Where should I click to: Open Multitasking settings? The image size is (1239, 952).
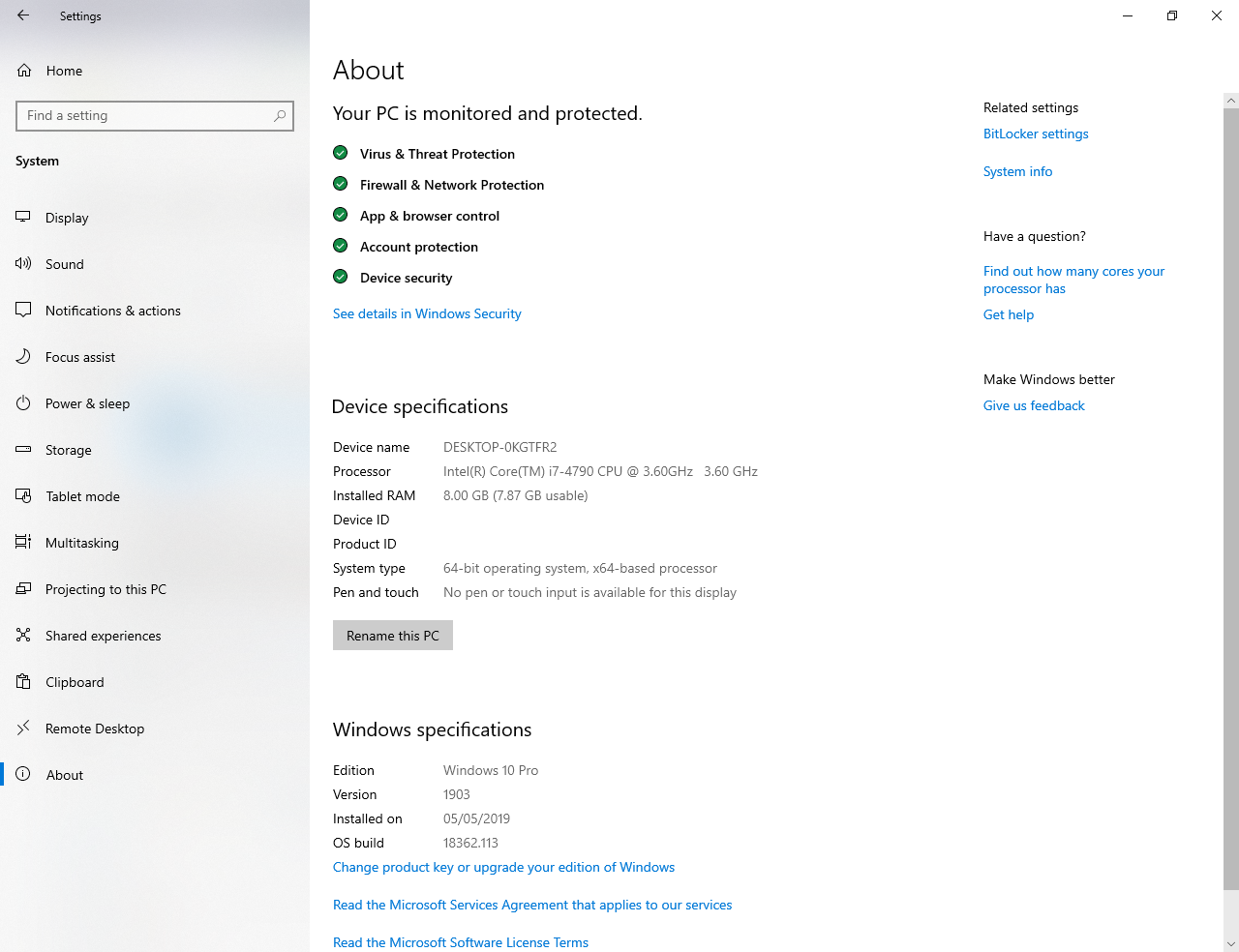[x=155, y=543]
